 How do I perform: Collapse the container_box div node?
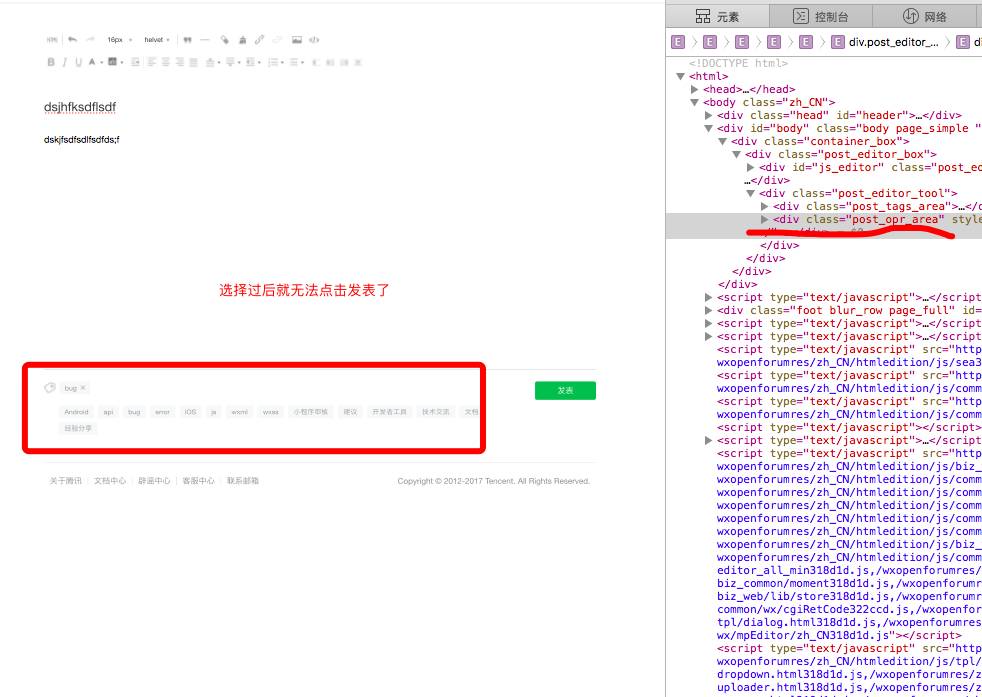[723, 142]
